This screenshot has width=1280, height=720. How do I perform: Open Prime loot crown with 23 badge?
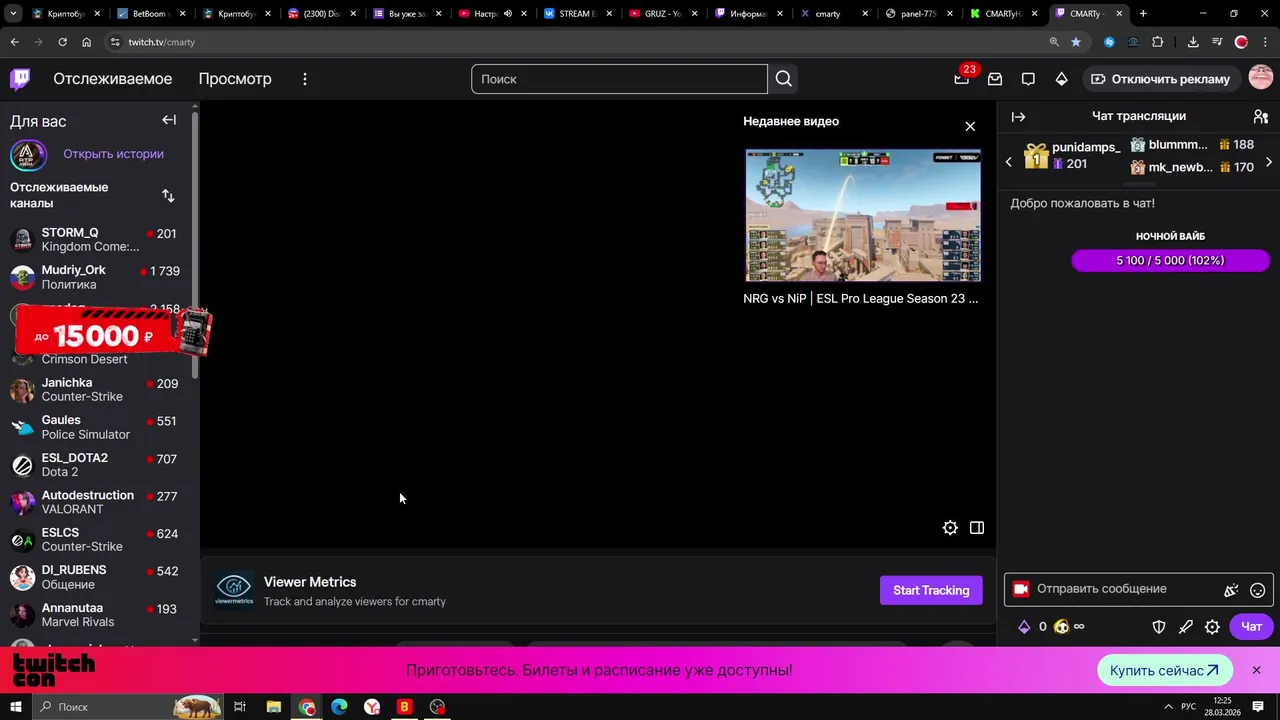tap(962, 79)
